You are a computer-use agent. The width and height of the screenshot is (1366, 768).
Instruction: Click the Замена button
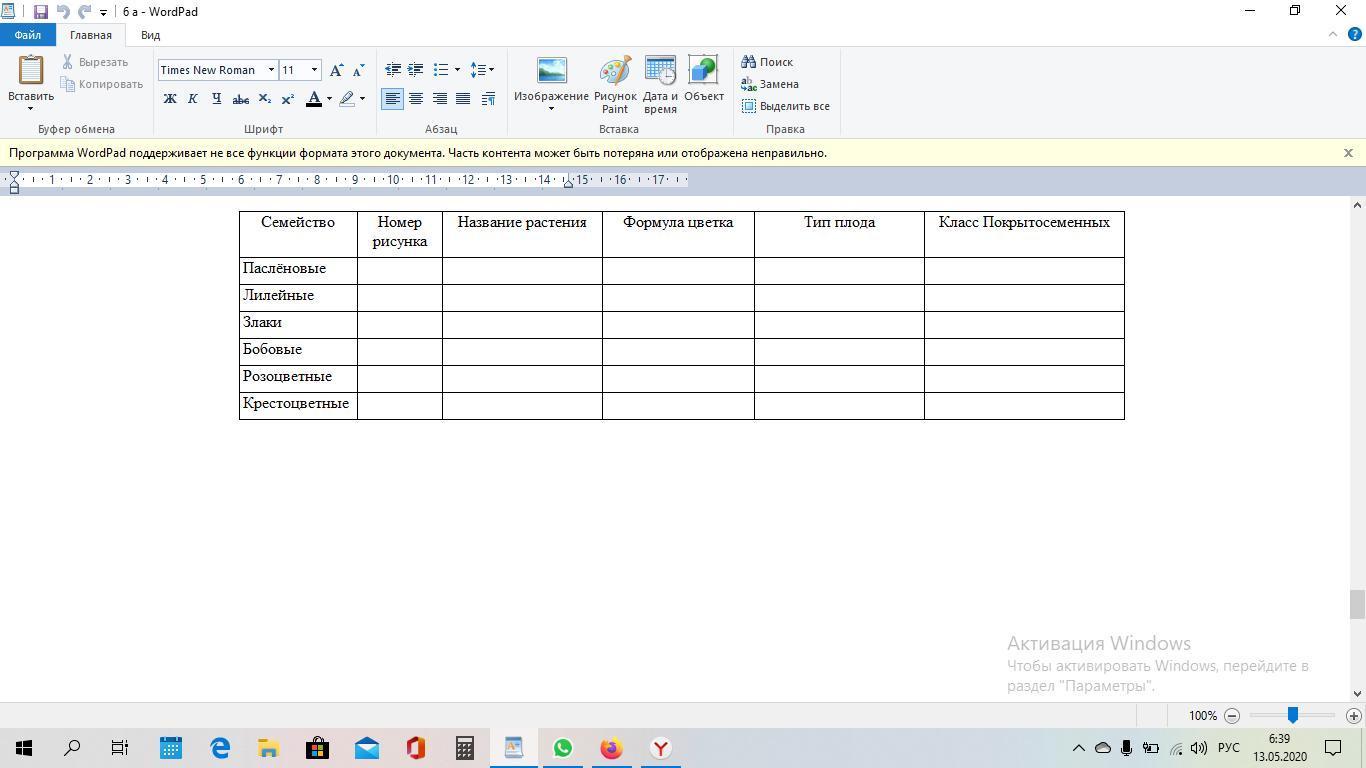coord(770,84)
